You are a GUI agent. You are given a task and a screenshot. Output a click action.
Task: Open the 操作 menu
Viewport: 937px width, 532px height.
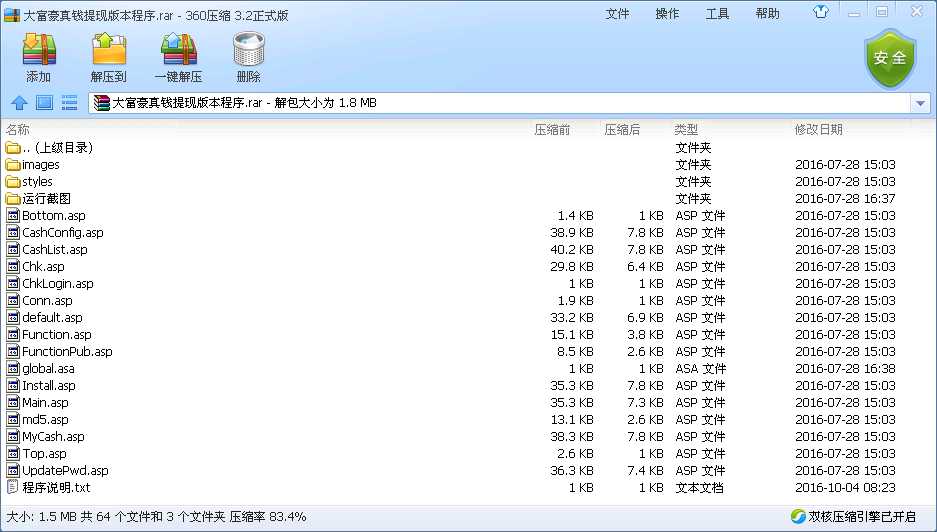(x=667, y=13)
